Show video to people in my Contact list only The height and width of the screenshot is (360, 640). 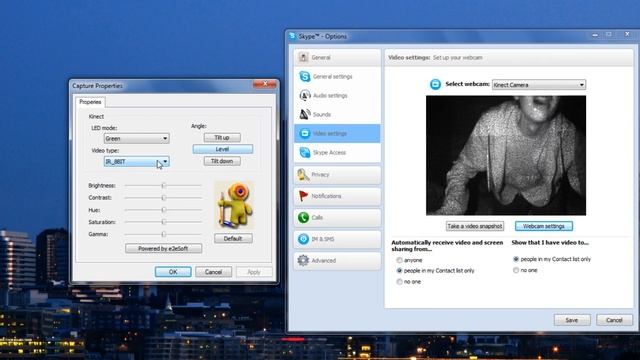(516, 259)
